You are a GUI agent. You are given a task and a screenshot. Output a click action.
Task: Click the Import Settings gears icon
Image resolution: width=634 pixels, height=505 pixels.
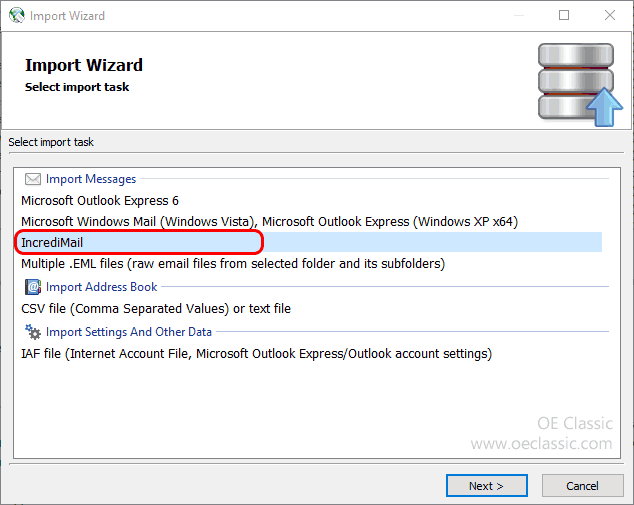coord(33,332)
